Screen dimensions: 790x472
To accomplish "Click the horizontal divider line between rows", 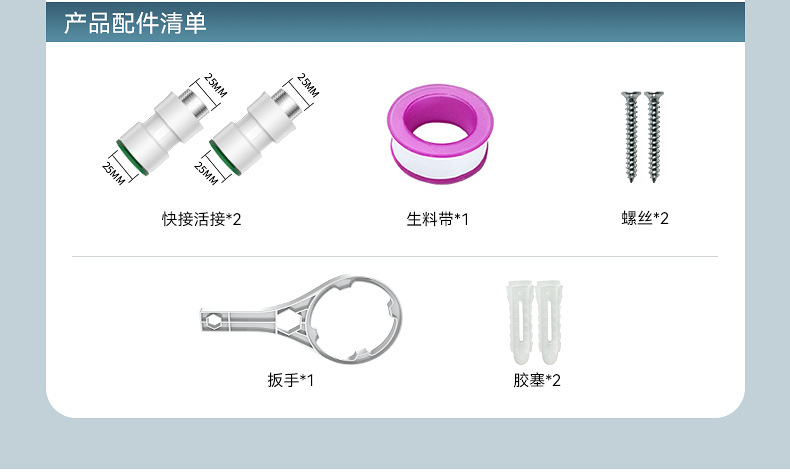I will tap(395, 256).
